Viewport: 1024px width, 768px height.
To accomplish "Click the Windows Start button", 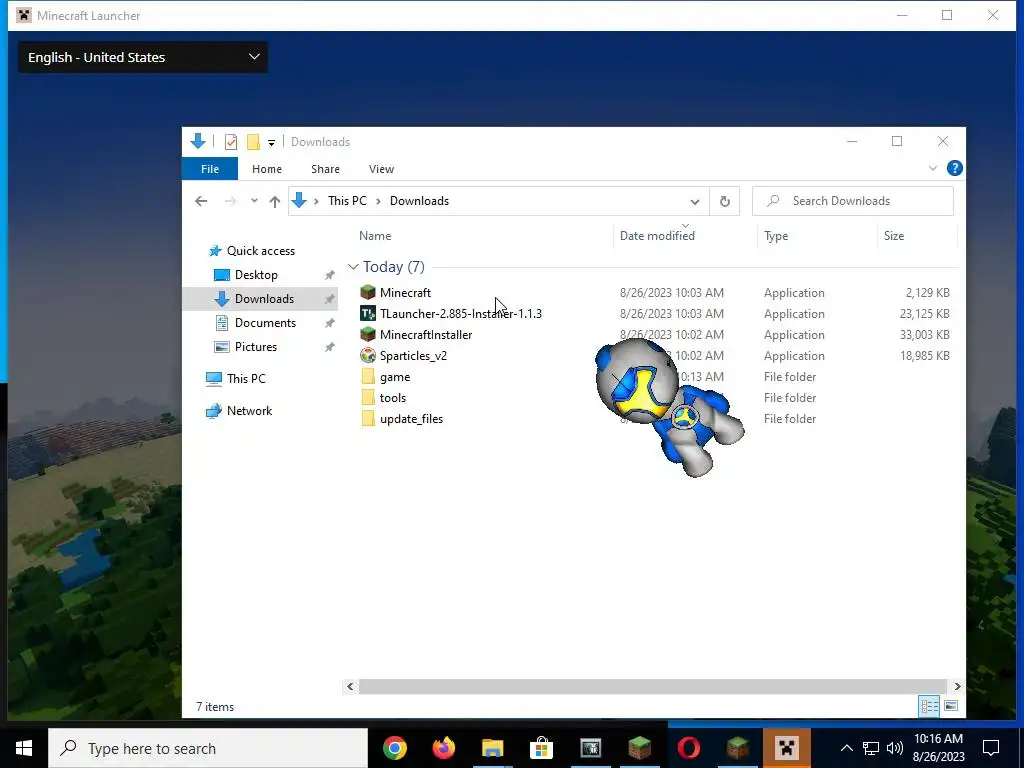I will tap(24, 748).
